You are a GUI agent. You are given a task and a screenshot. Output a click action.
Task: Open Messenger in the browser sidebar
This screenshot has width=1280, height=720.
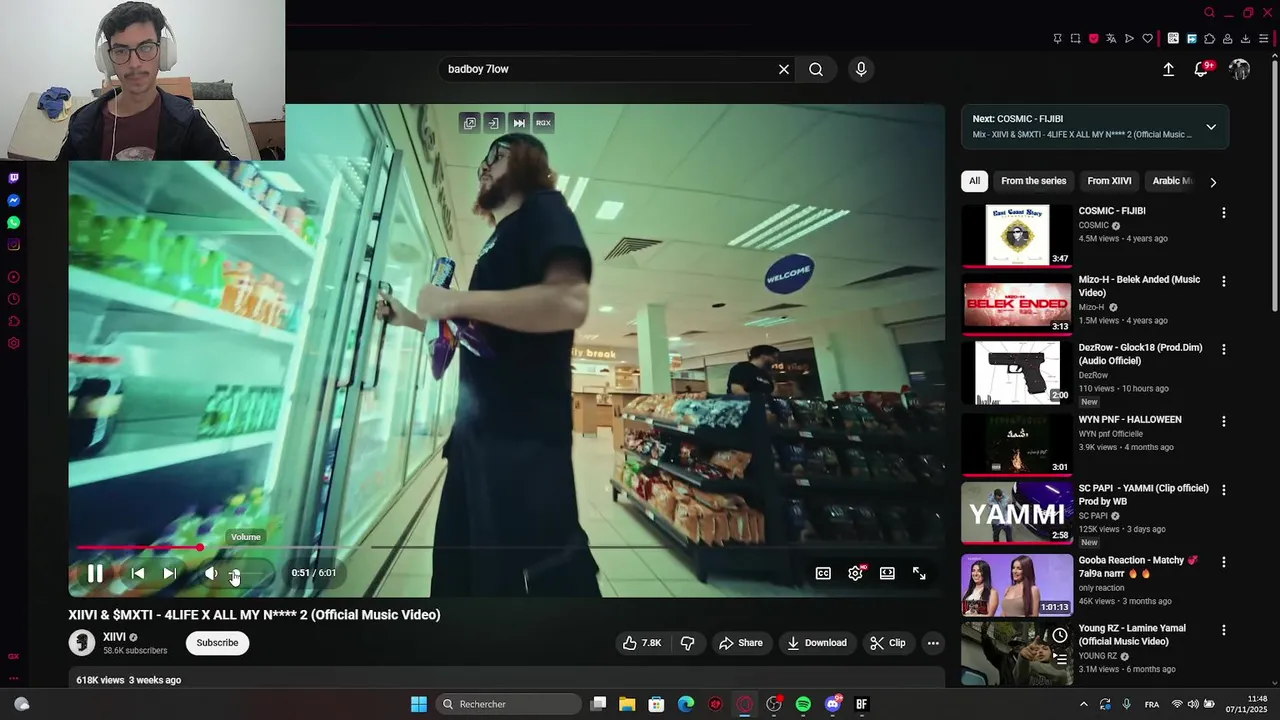(14, 200)
